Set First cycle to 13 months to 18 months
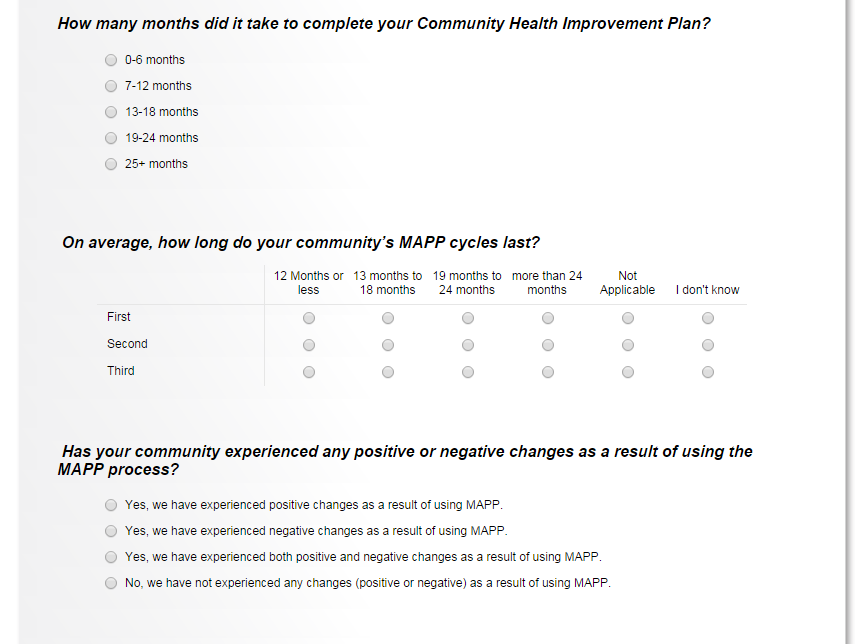Image resolution: width=867 pixels, height=644 pixels. click(388, 318)
